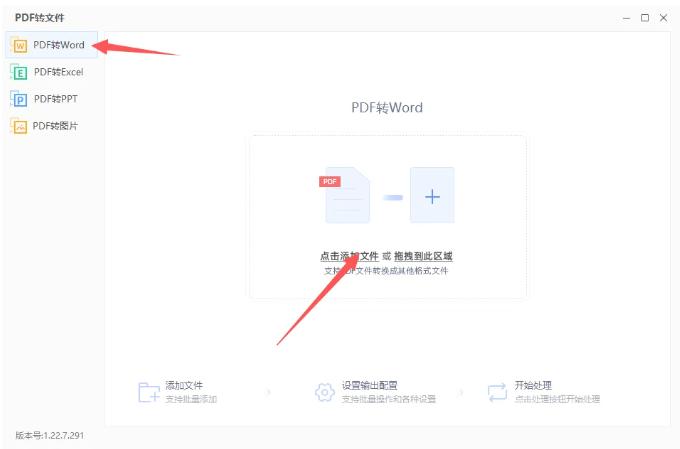This screenshot has height=449, width=680.
Task: Click the 点击添加文件 link
Action: 350,256
